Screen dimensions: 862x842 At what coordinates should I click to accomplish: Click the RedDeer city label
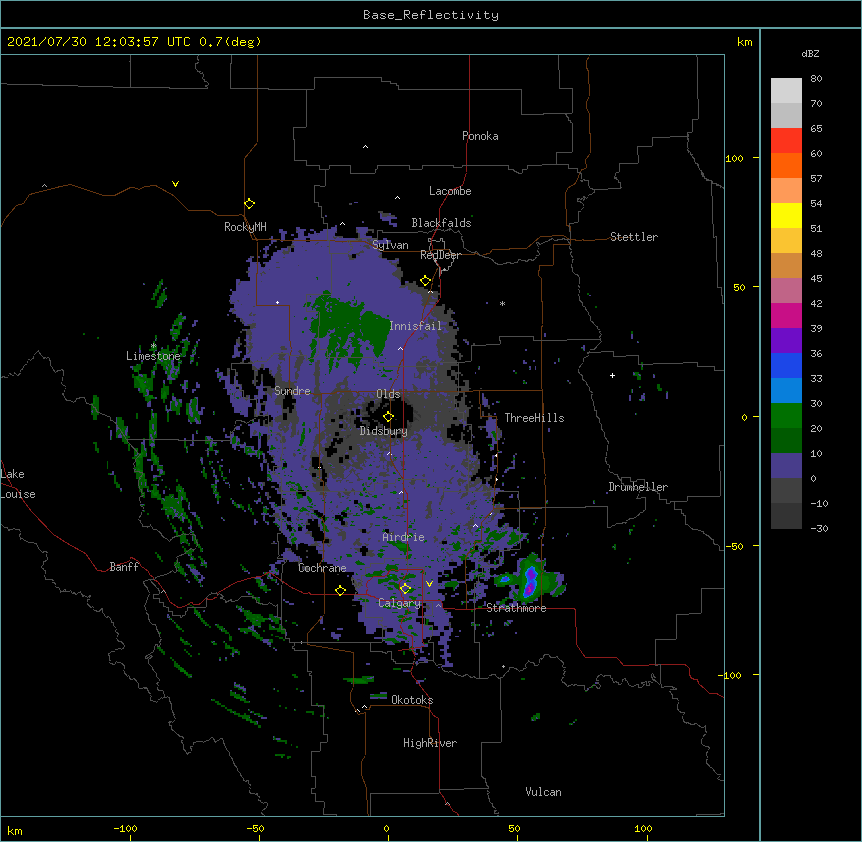(440, 255)
